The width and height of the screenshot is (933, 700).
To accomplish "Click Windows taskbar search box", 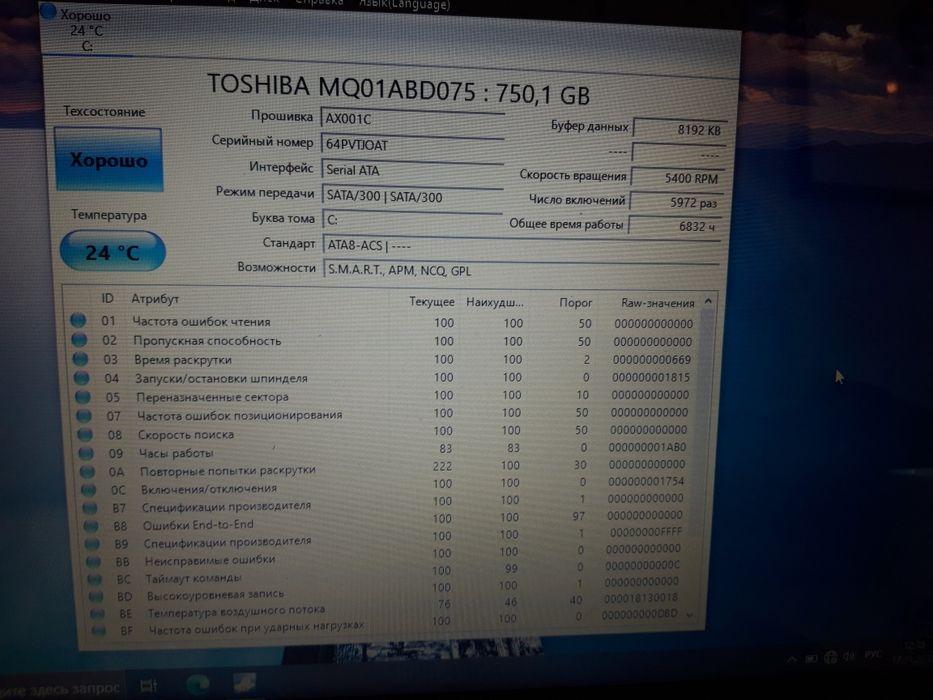I will click(60, 689).
